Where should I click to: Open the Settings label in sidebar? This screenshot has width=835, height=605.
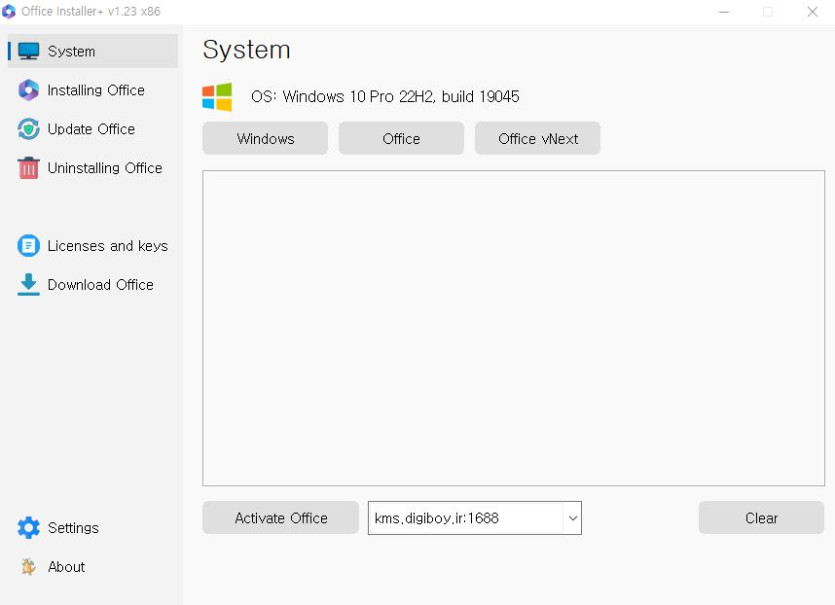click(x=73, y=528)
